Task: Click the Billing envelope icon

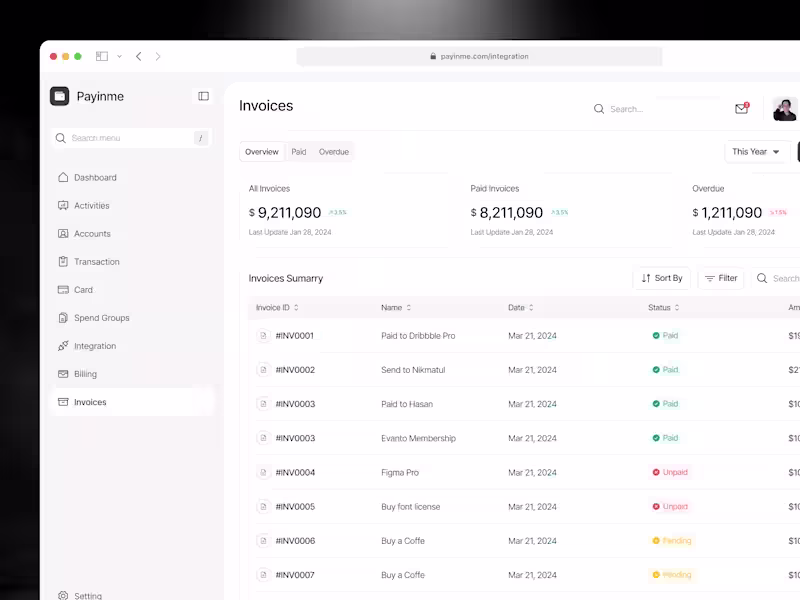Action: (x=63, y=374)
